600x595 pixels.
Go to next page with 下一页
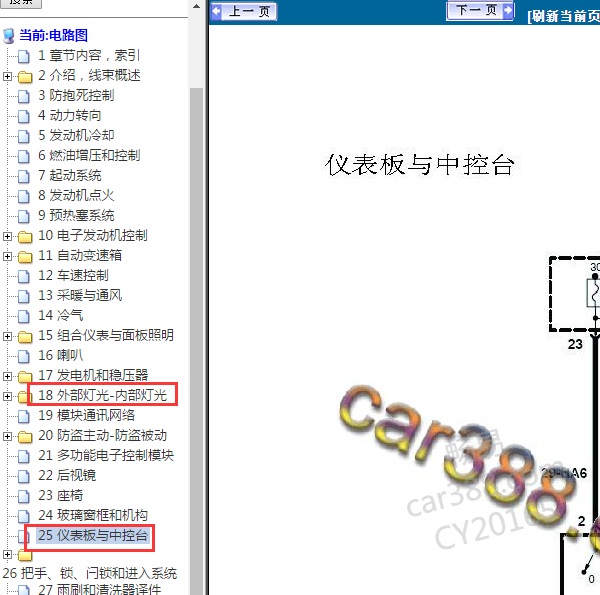[480, 10]
